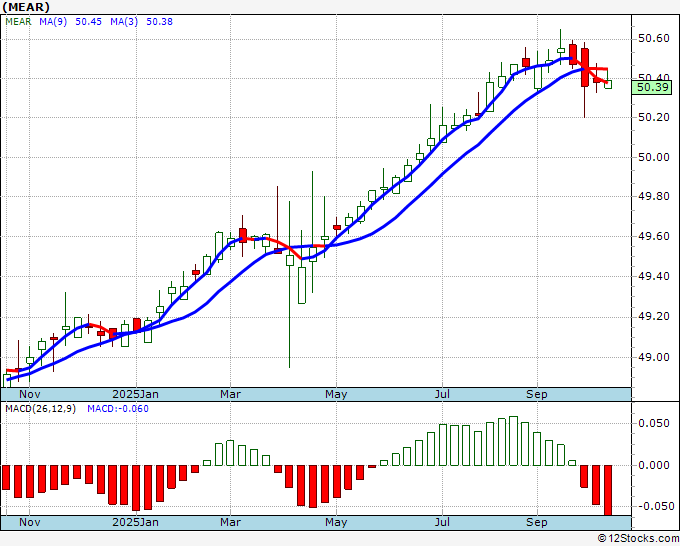The height and width of the screenshot is (546, 680).
Task: Click the MA(9) legend label
Action: tap(53, 21)
